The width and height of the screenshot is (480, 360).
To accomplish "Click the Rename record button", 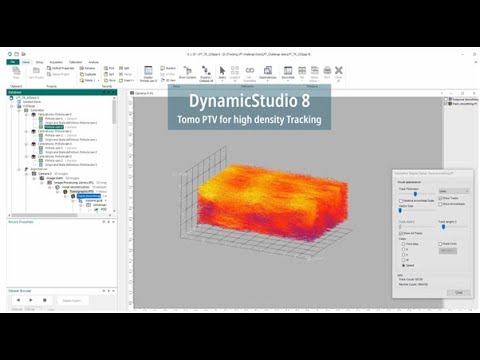I will (x=88, y=68).
